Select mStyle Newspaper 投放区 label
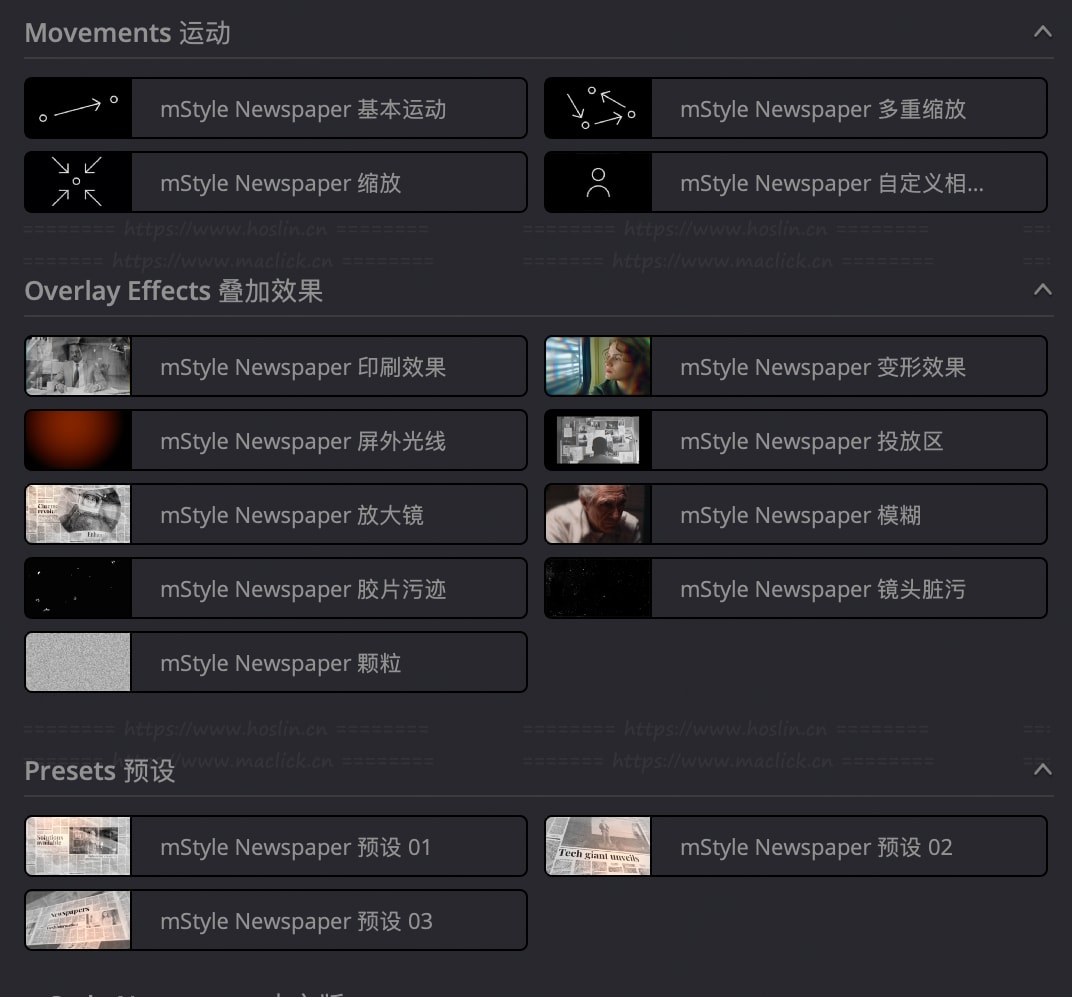Screen dimensions: 1072x997 812,441
